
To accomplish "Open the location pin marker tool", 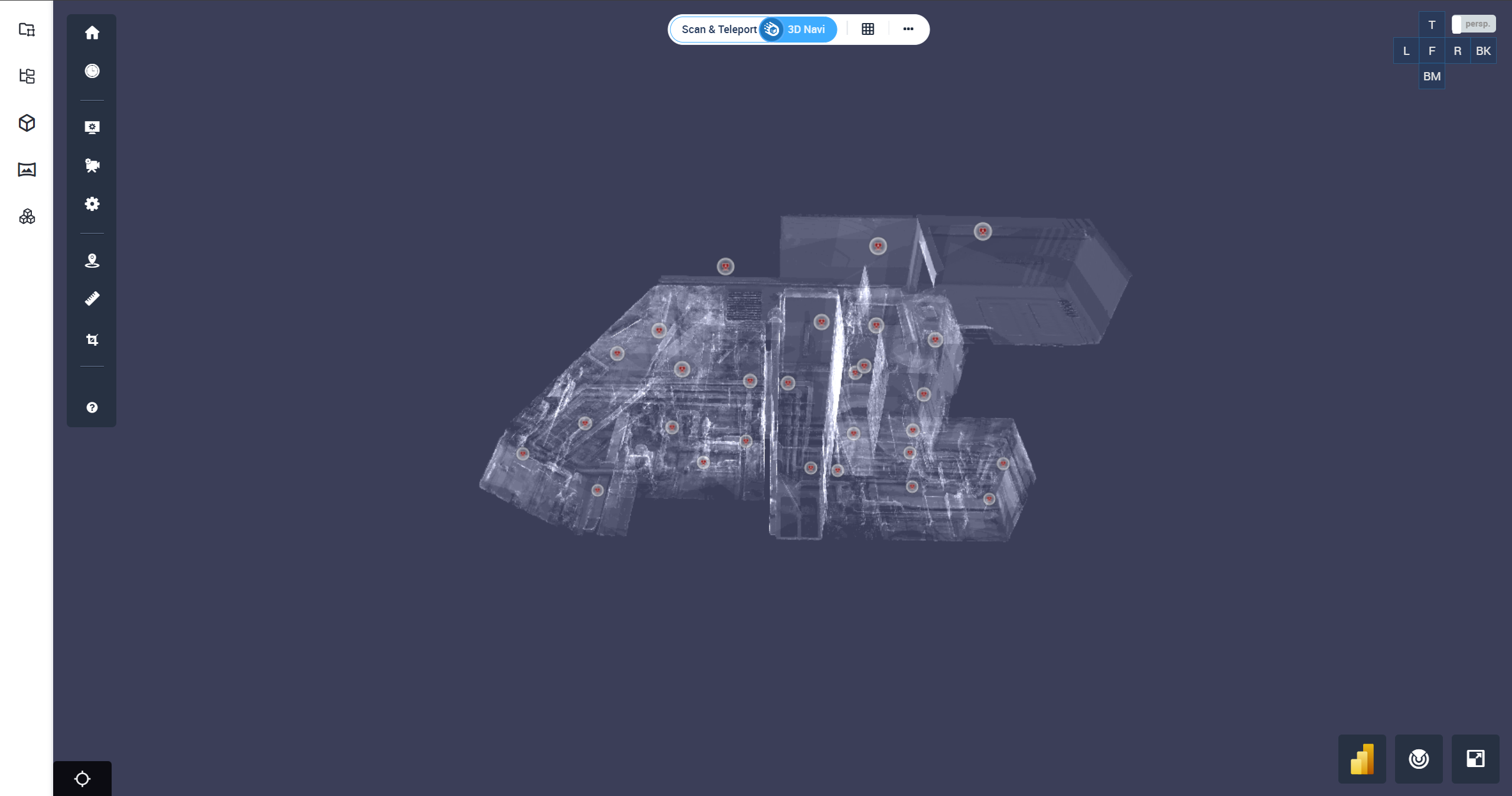I will click(92, 261).
